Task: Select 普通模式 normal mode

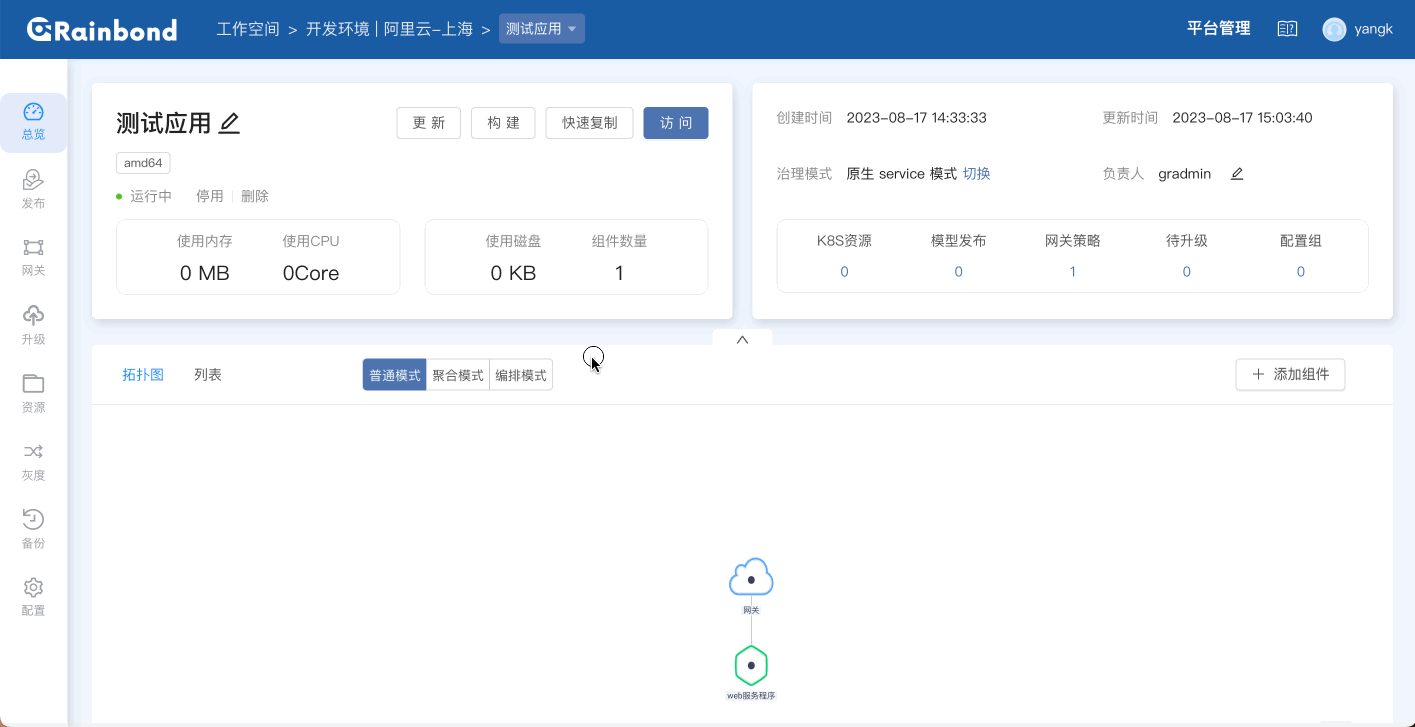Action: [x=393, y=374]
